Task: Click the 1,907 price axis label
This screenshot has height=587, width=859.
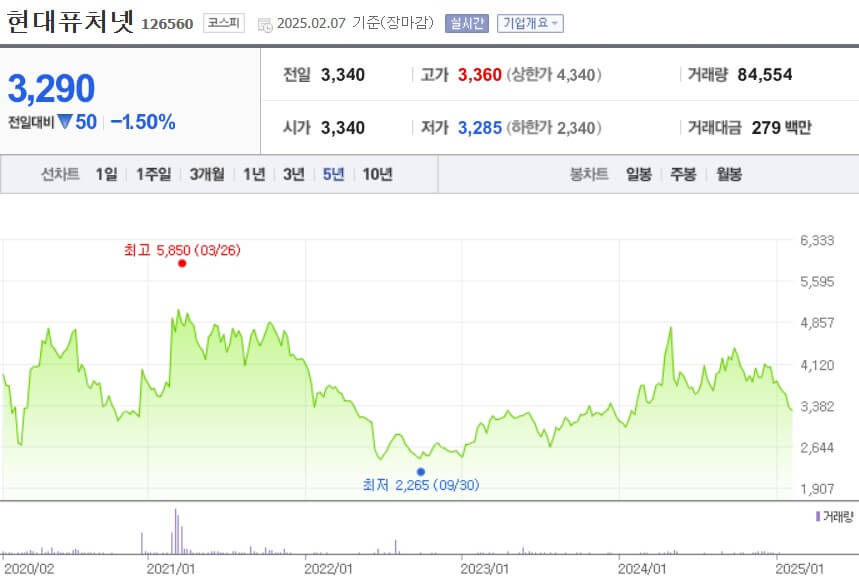Action: coord(817,489)
